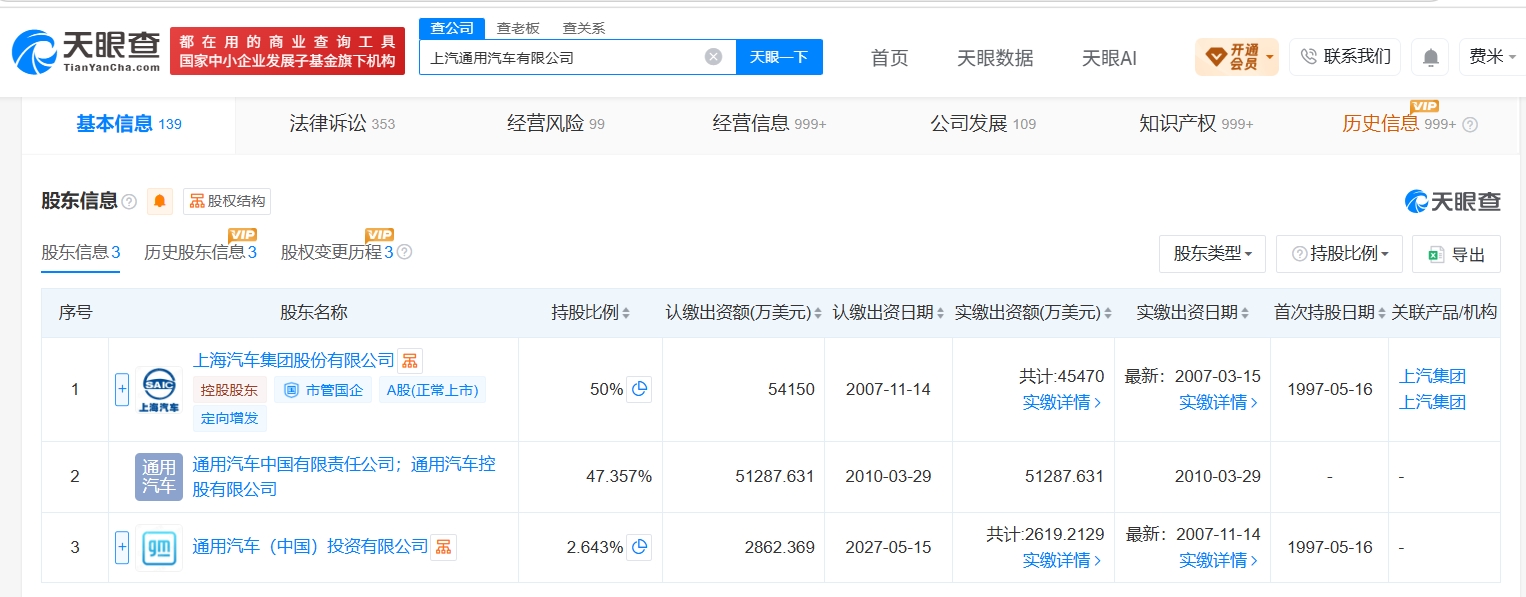Screen dimensions: 1526x597
Task: Clear search box with X icon
Action: (x=713, y=57)
